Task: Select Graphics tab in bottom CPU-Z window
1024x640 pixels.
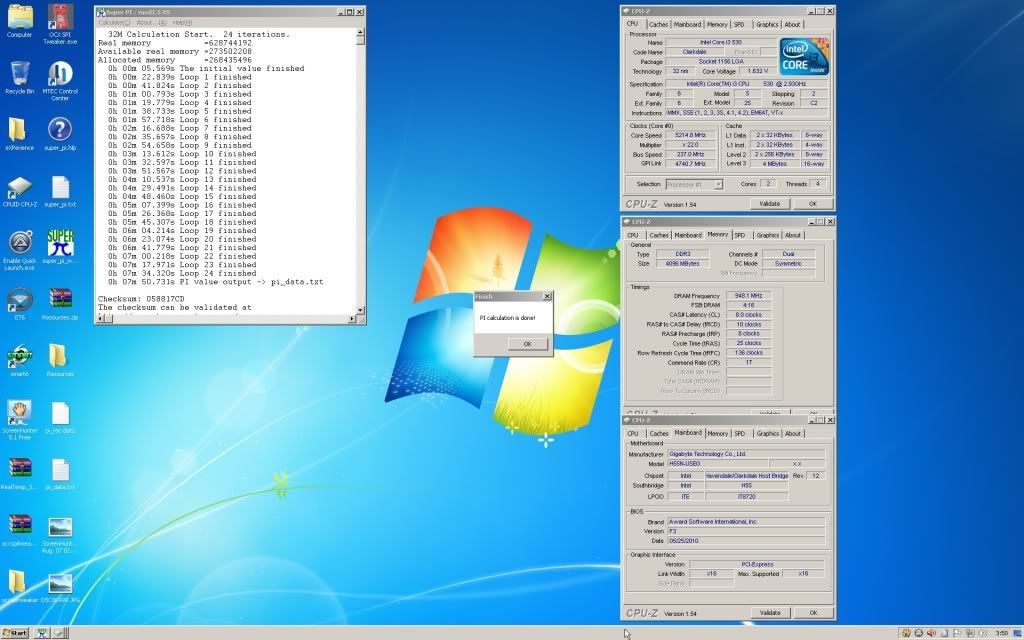Action: 767,433
